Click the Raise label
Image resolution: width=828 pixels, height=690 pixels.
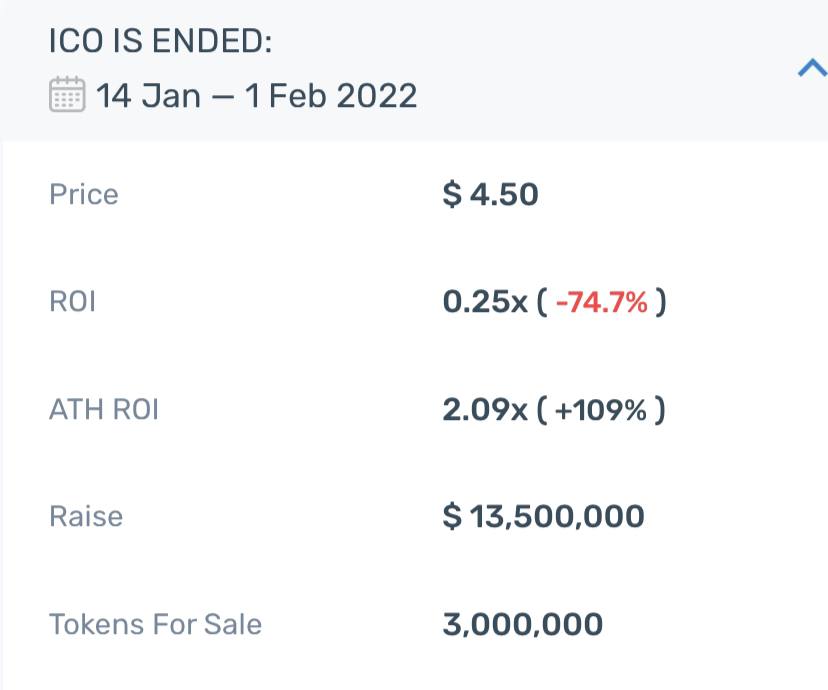[x=86, y=516]
